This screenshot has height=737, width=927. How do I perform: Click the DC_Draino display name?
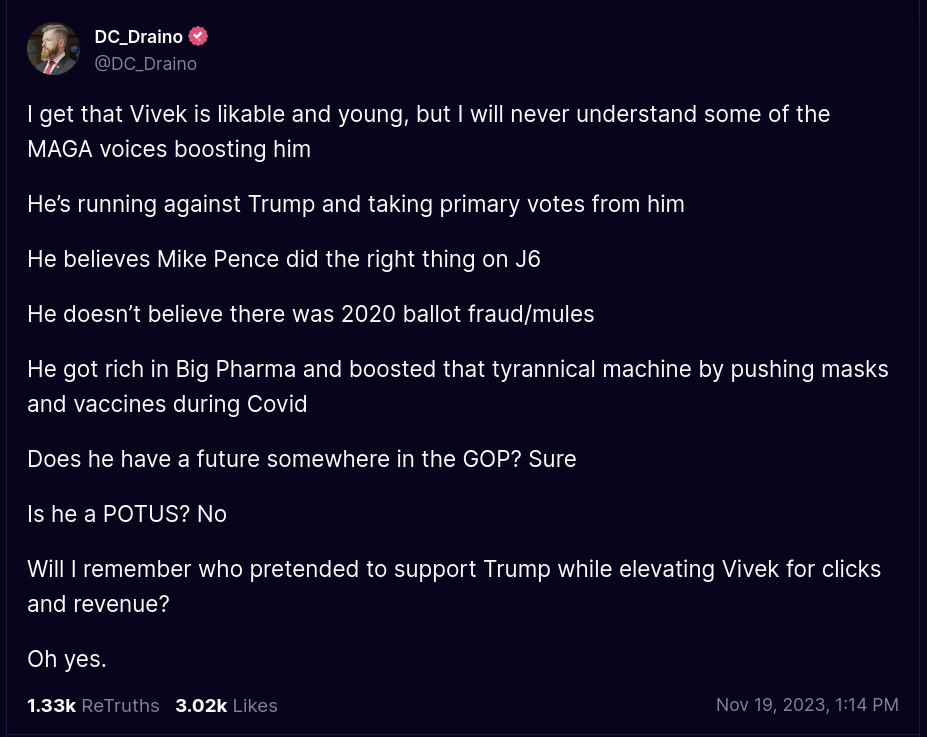138,37
